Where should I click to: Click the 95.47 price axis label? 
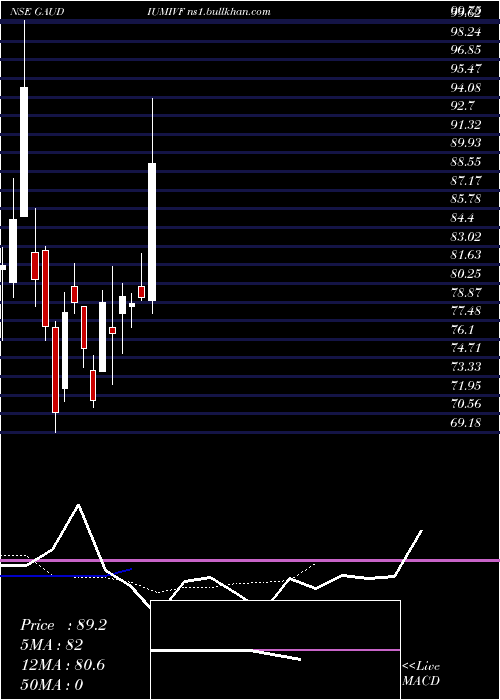(x=466, y=69)
